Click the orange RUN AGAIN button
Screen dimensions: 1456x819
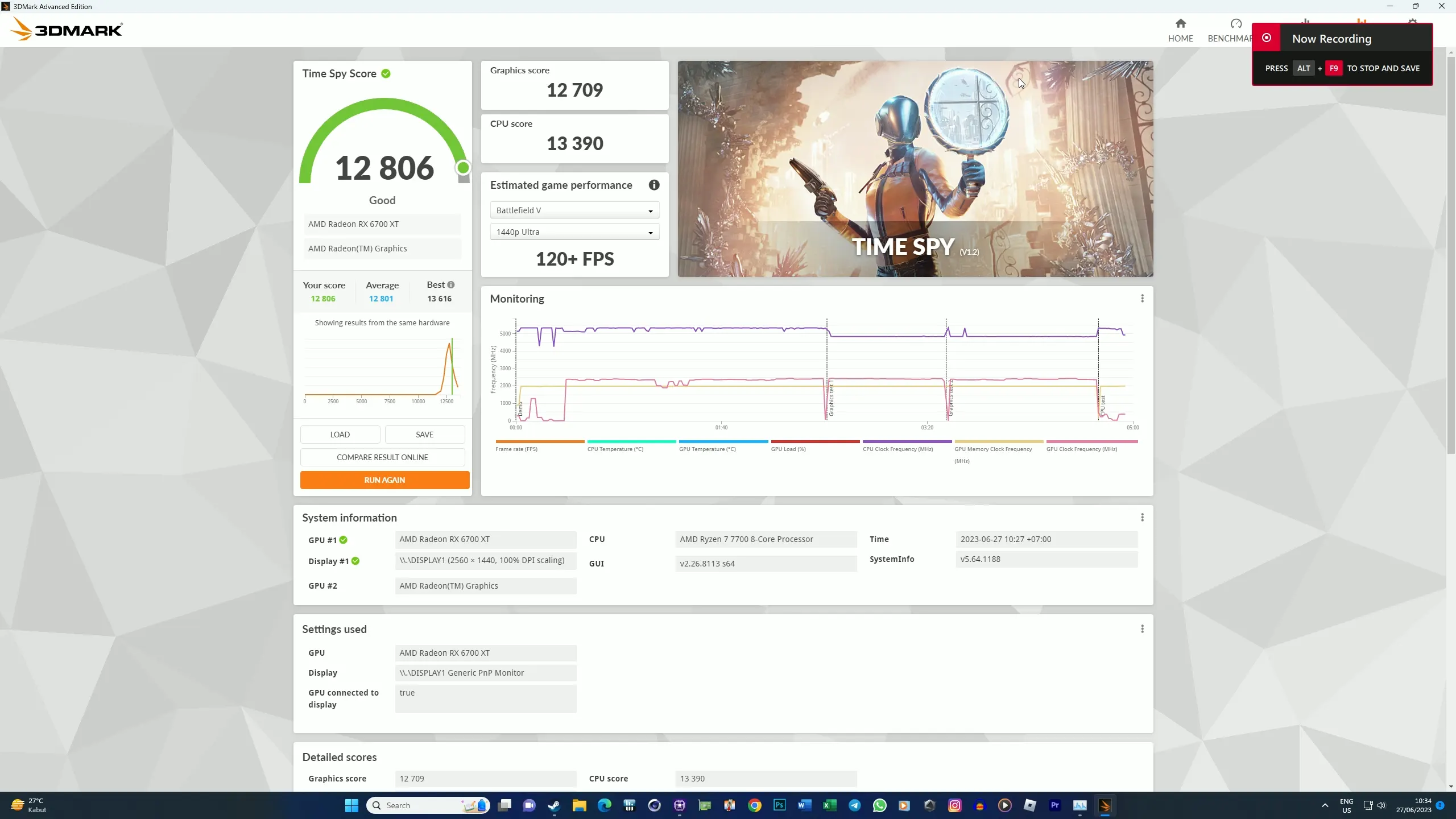[x=384, y=480]
